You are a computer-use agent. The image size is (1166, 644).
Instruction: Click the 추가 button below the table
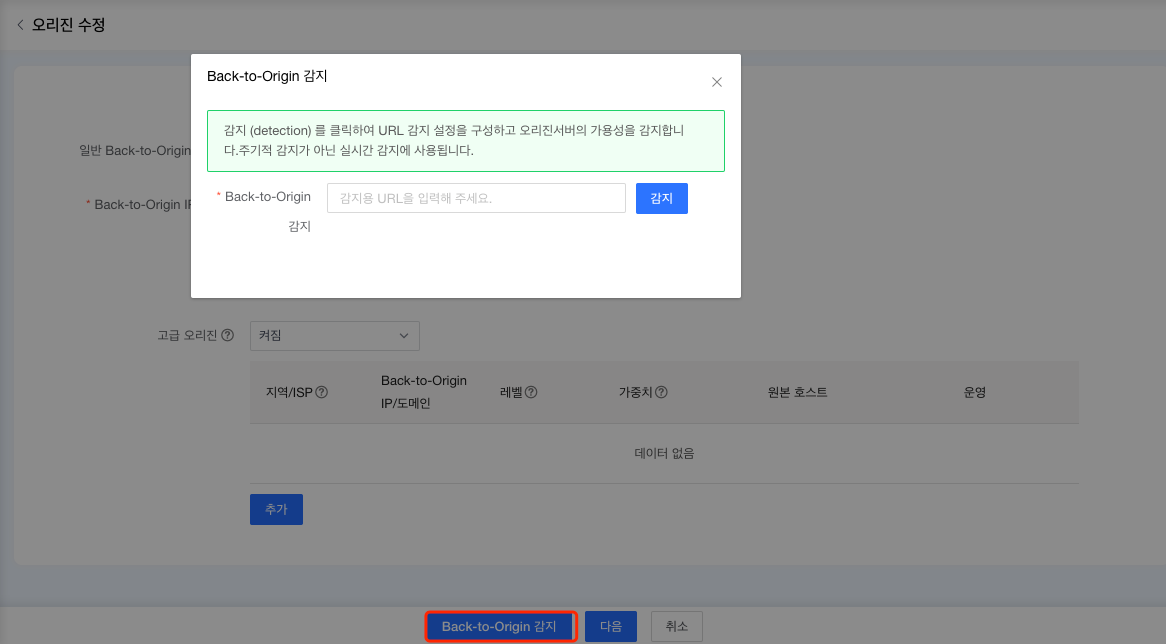(x=275, y=509)
